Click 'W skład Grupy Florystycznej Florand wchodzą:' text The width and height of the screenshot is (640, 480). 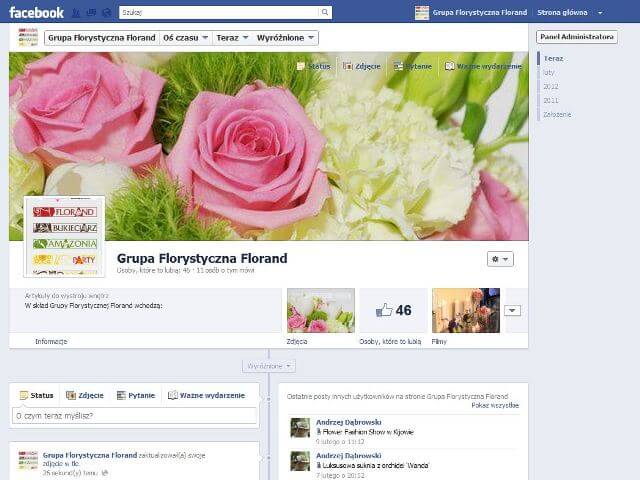93,305
